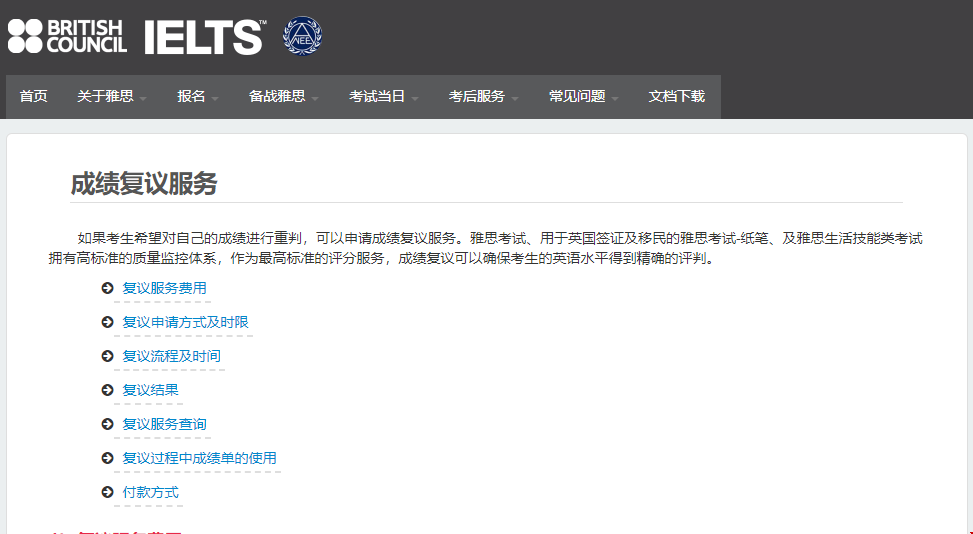The height and width of the screenshot is (534, 973).
Task: Expand dropdown arrow next to 关于雅思
Action: tap(143, 99)
